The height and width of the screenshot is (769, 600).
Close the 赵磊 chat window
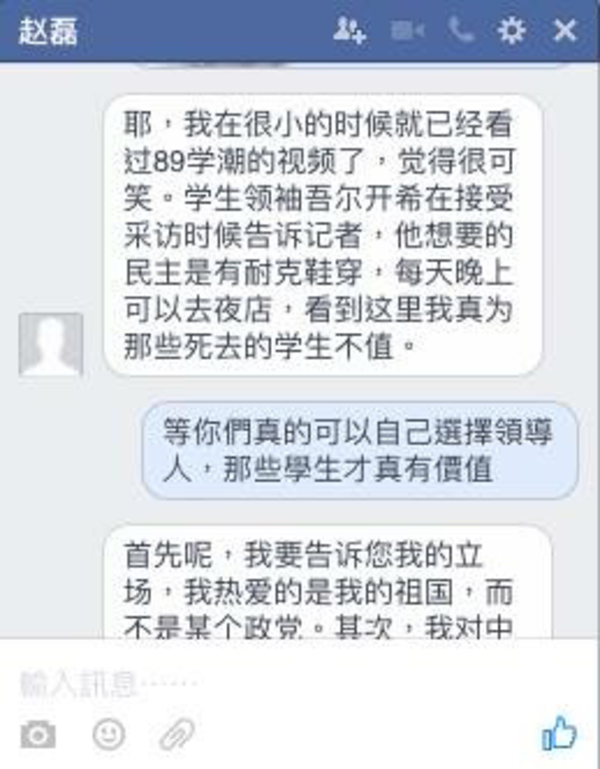coord(565,30)
